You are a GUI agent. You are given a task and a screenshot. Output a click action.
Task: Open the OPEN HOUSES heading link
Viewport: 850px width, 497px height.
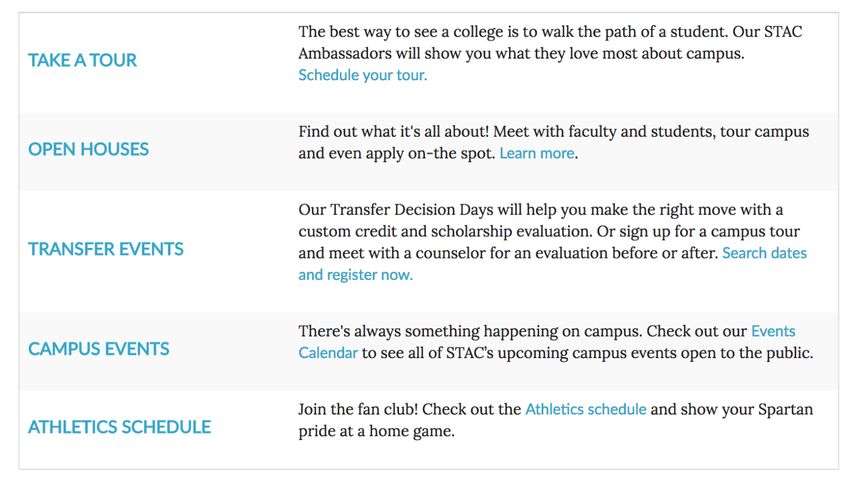click(x=88, y=149)
